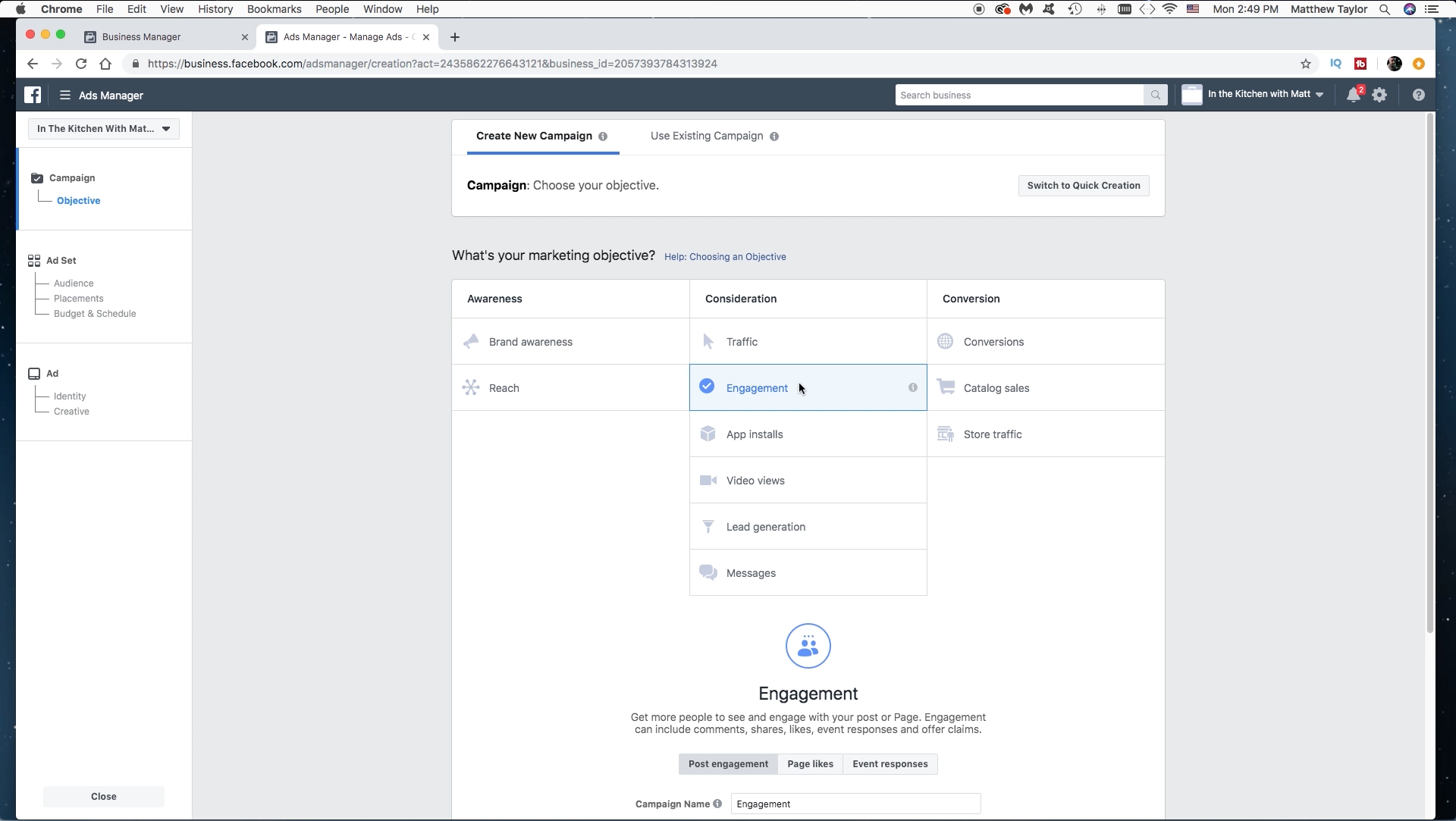This screenshot has width=1456, height=821.
Task: Select Post engagement sub-type toggle
Action: [x=728, y=763]
